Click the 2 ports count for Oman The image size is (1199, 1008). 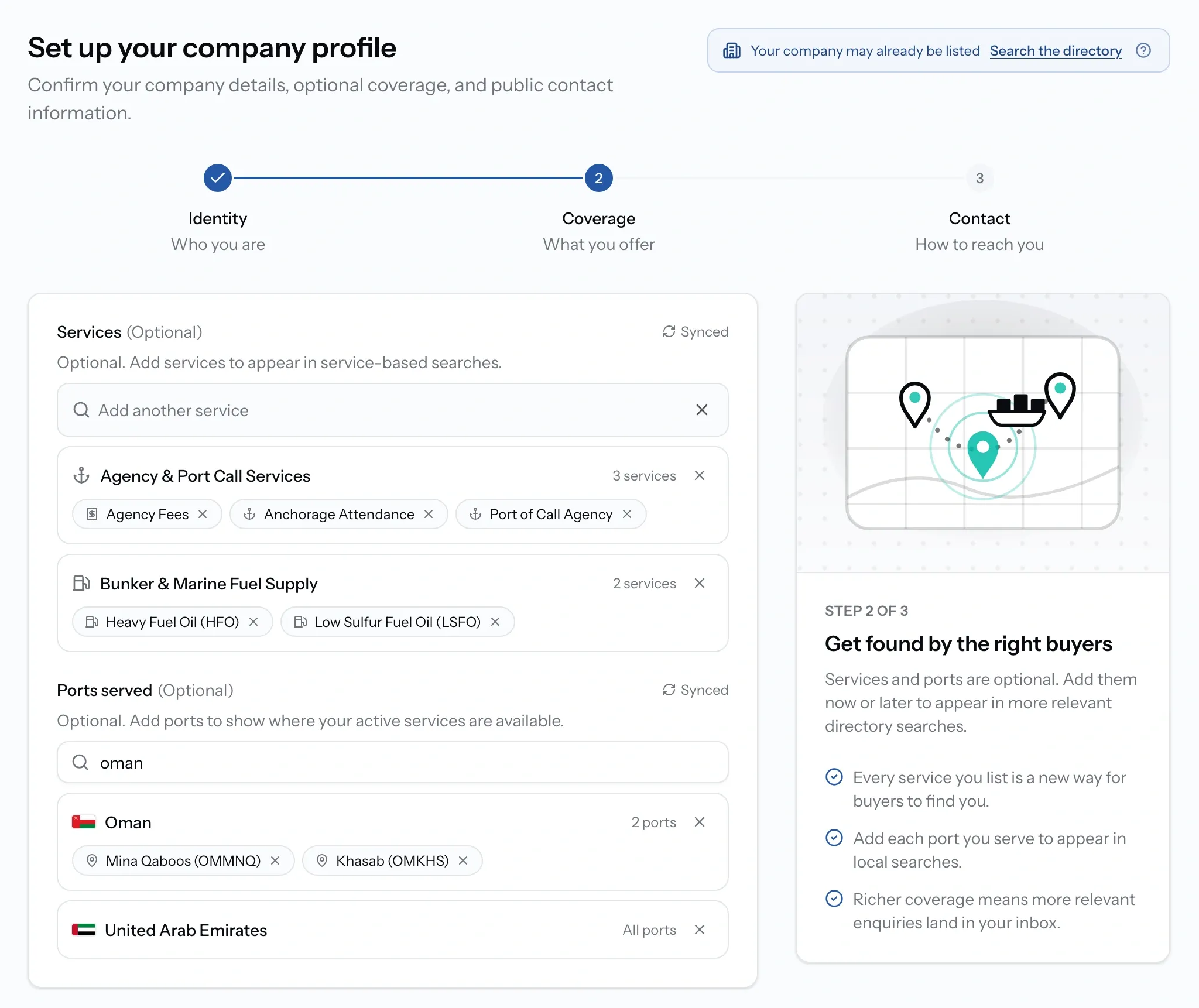click(653, 822)
